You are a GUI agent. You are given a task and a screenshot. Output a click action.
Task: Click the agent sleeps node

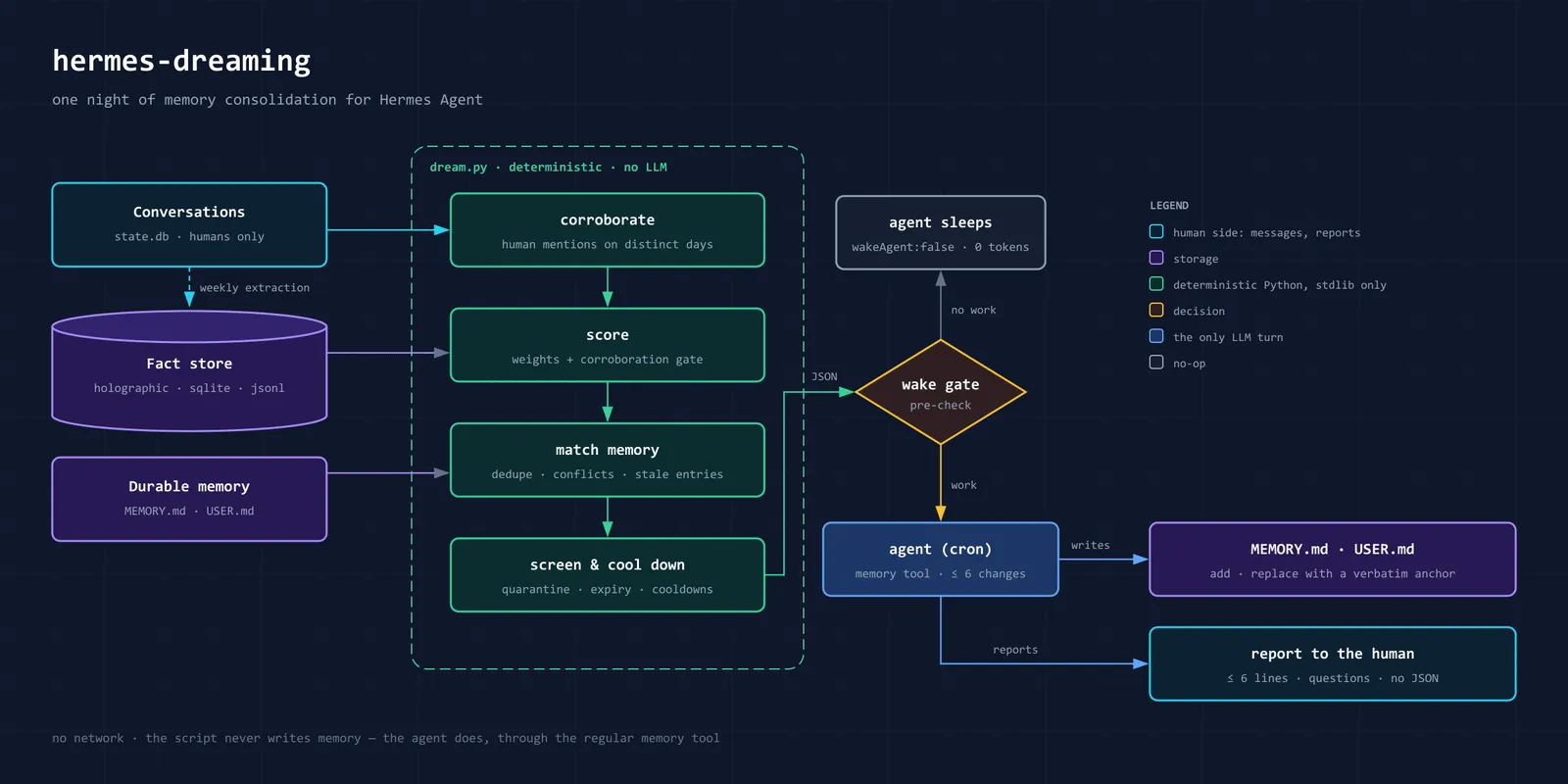coord(941,232)
